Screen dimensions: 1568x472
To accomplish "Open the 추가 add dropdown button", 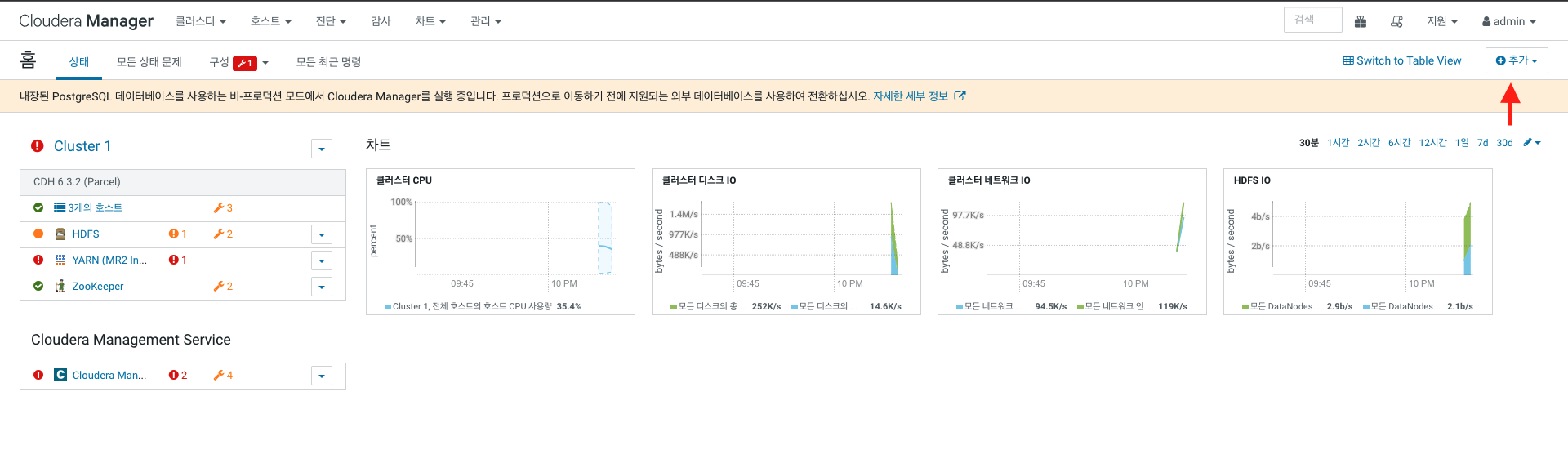I will 1517,60.
